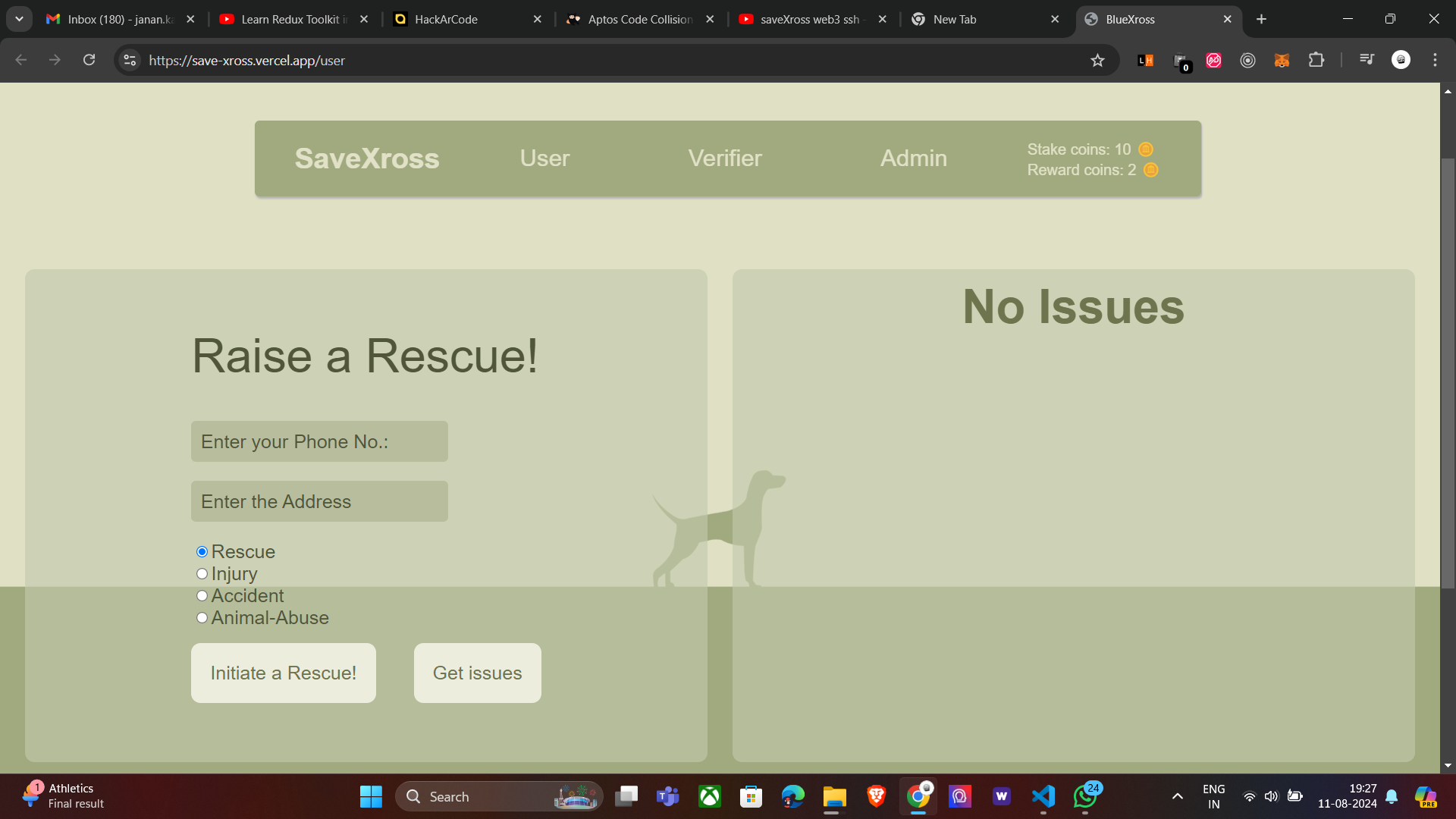Show hidden system tray icons chevron
Image resolution: width=1456 pixels, height=819 pixels.
coord(1177,796)
